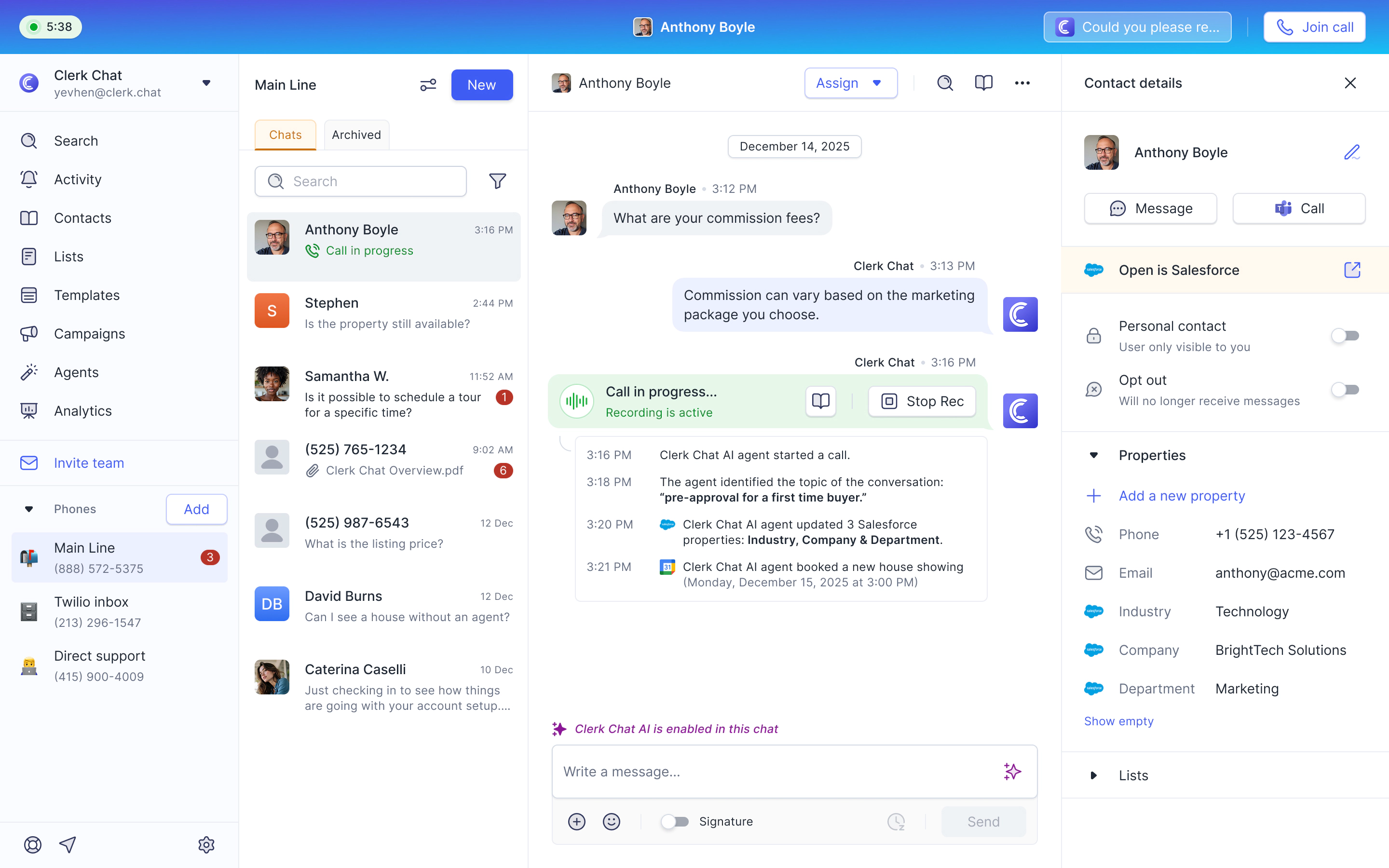This screenshot has height=868, width=1389.
Task: Switch to the Chats tab
Action: [285, 135]
